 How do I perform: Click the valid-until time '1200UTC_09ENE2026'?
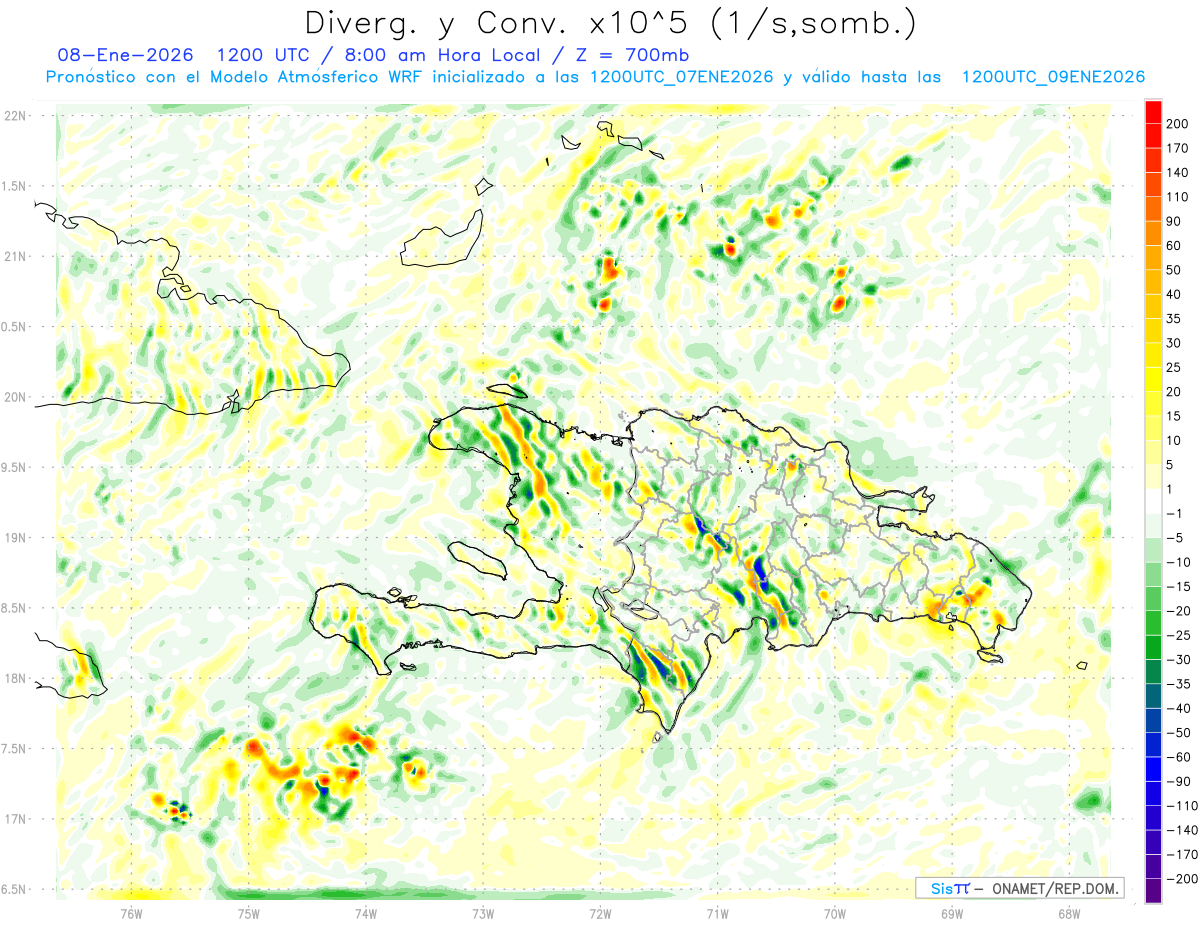1053,77
